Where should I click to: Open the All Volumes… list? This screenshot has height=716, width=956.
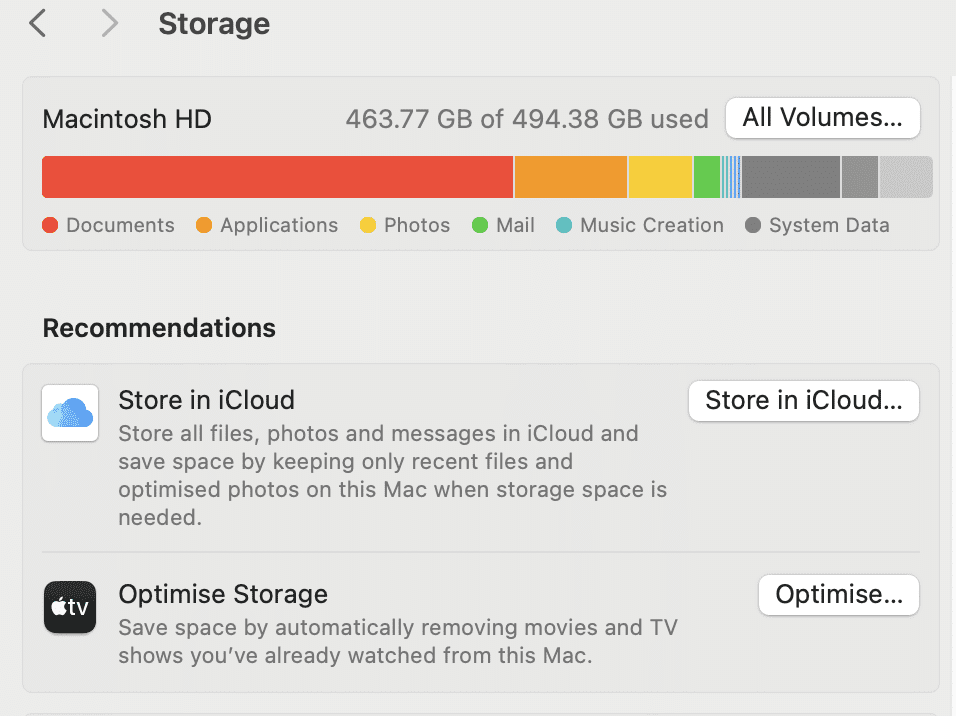tap(822, 118)
